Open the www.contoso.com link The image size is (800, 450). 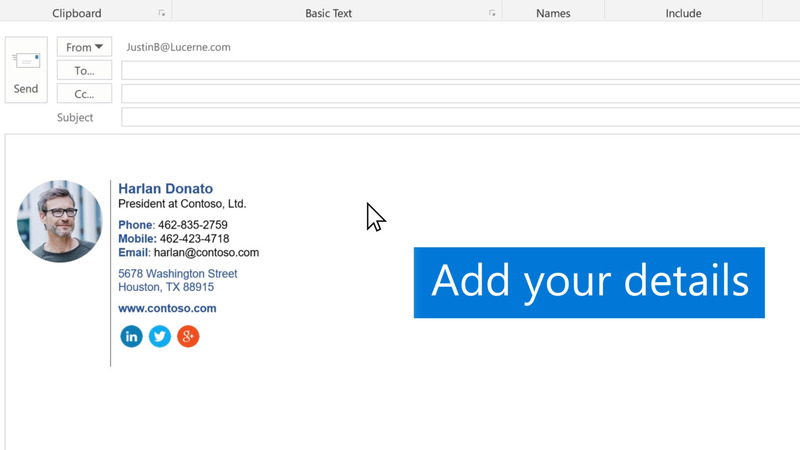167,309
